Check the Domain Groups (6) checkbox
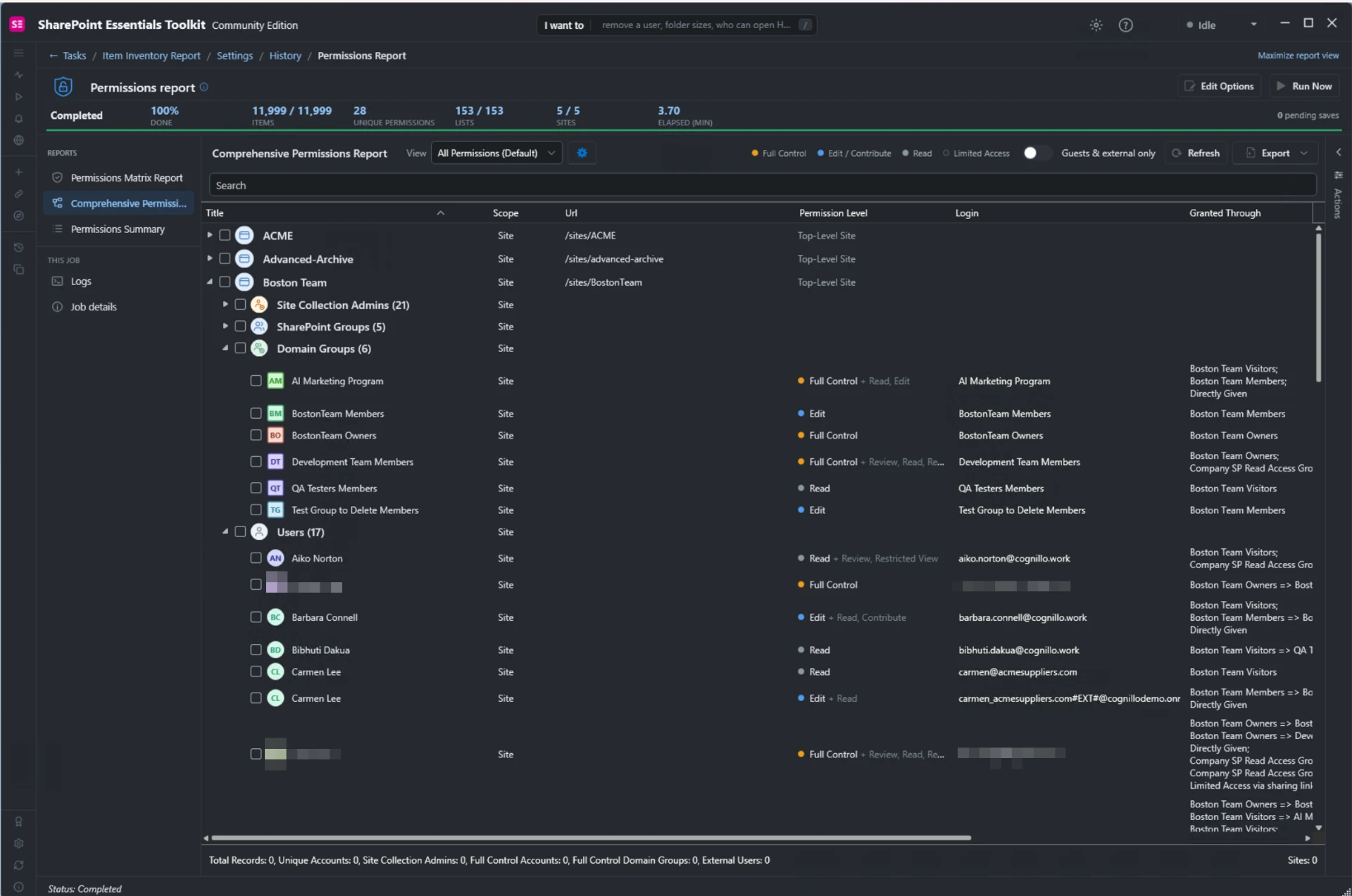 click(x=240, y=348)
